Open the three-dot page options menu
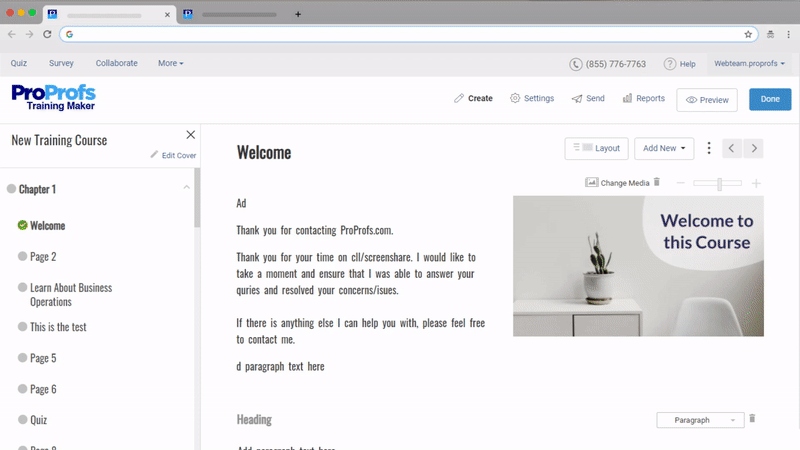Image resolution: width=800 pixels, height=450 pixels. [709, 148]
